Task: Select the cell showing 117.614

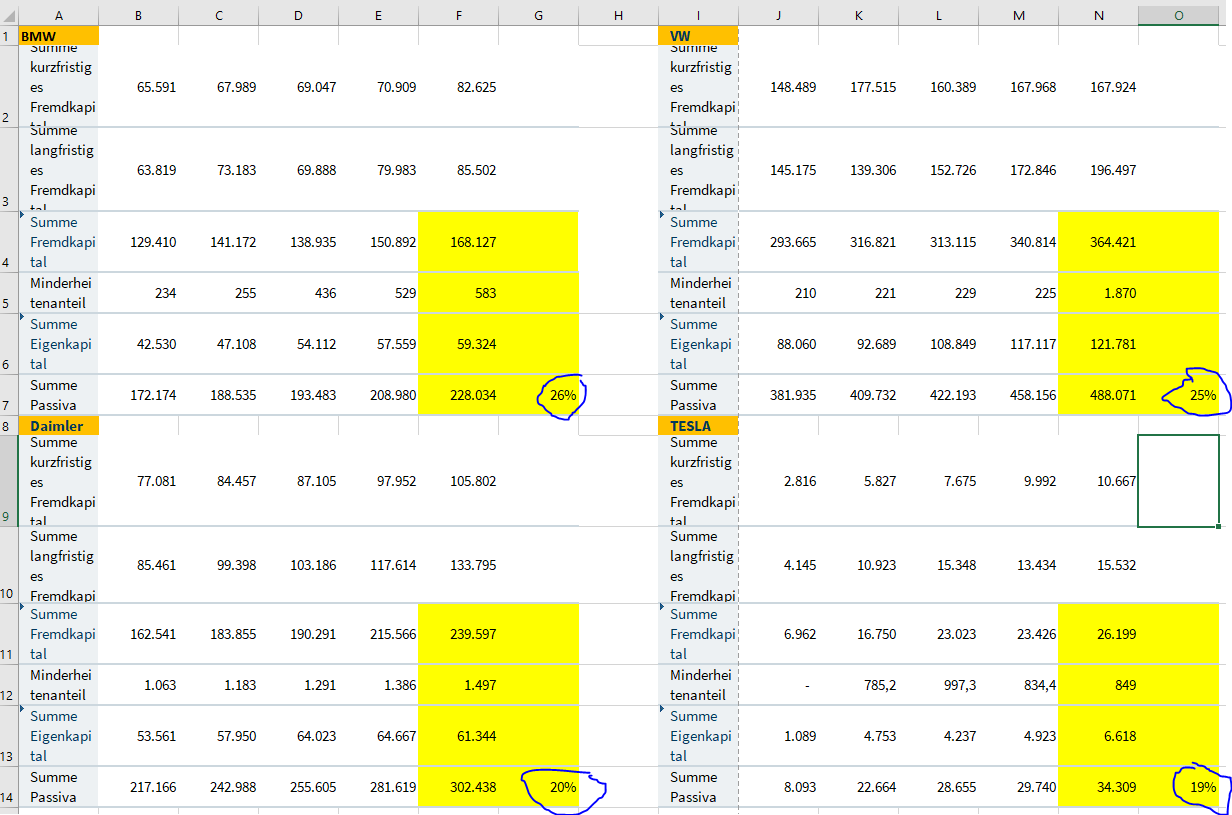Action: pyautogui.click(x=378, y=565)
